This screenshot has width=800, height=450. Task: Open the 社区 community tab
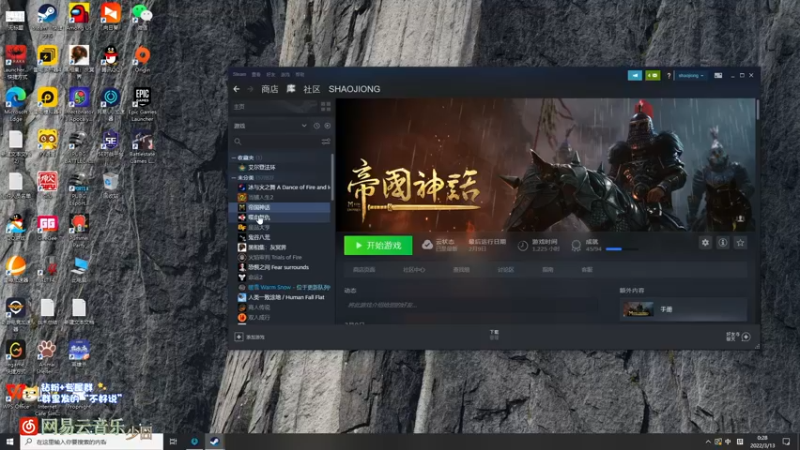click(x=312, y=89)
